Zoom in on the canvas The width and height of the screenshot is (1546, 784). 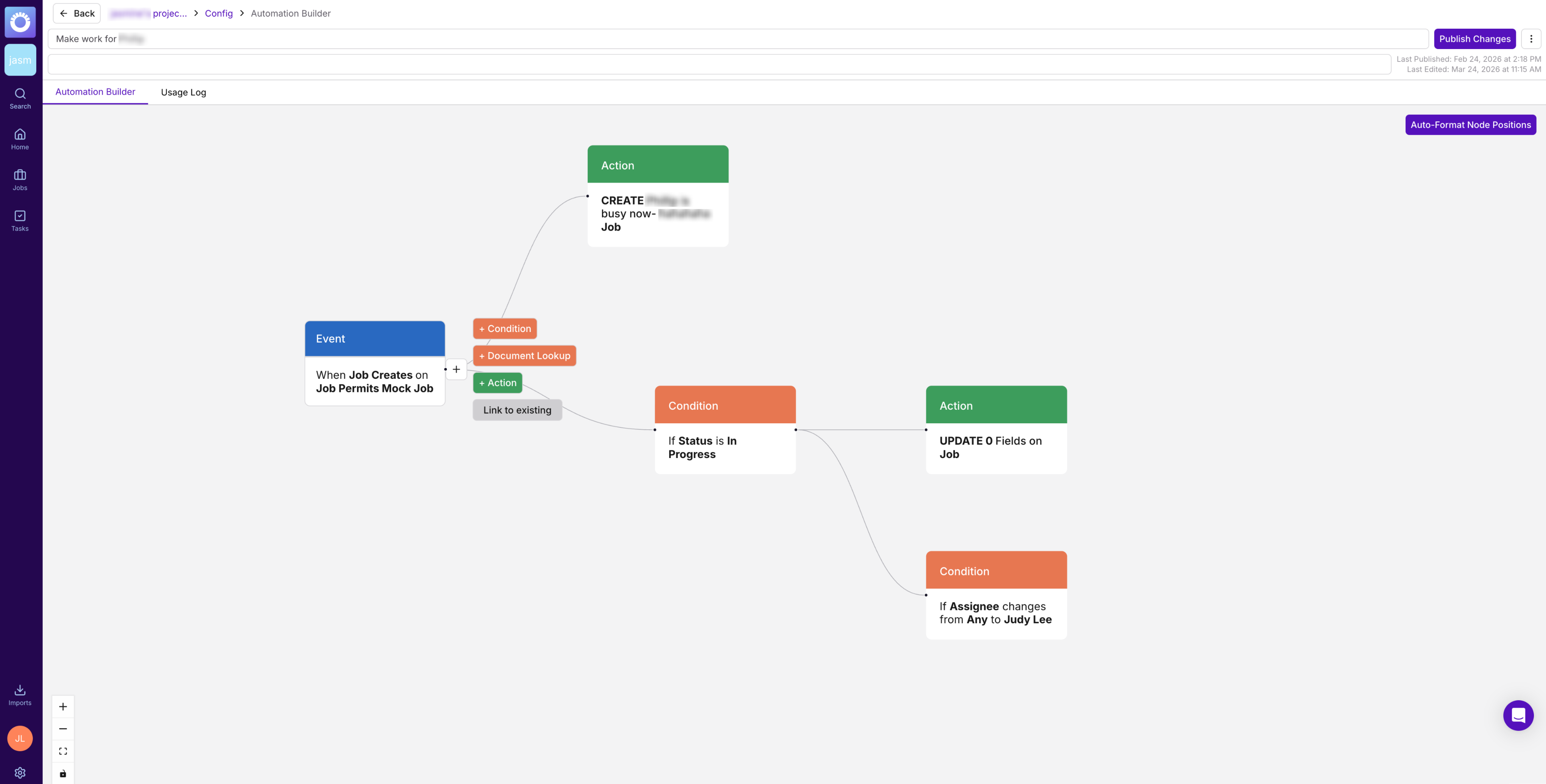coord(63,707)
